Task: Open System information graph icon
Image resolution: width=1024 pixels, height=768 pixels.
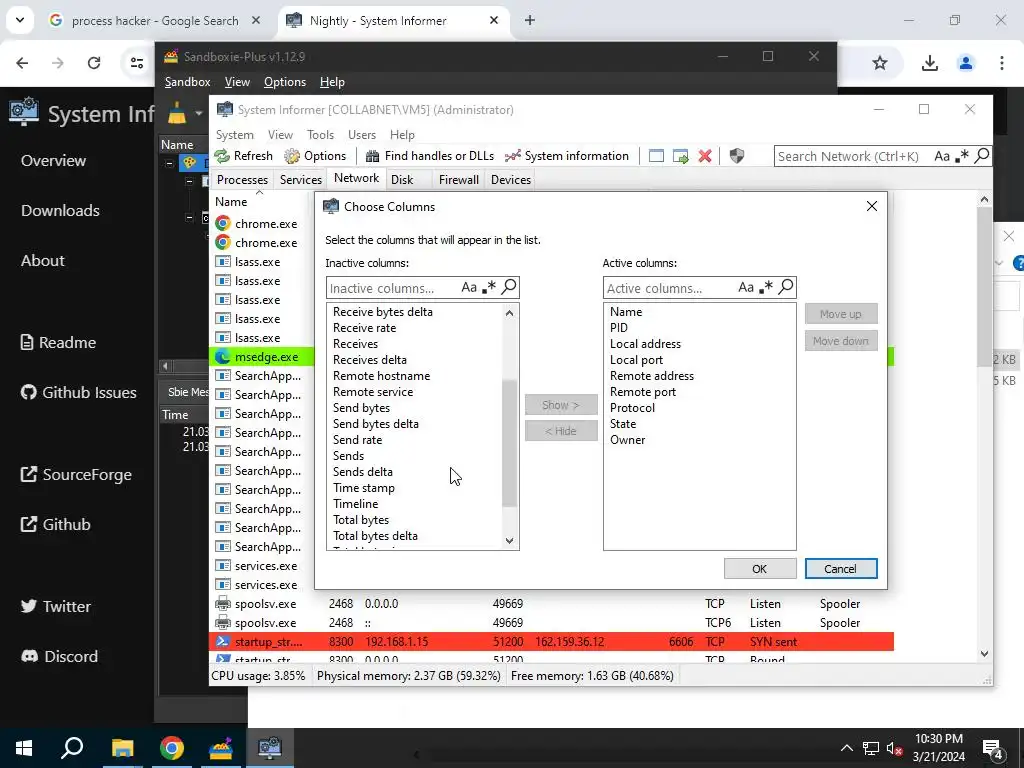Action: 513,156
